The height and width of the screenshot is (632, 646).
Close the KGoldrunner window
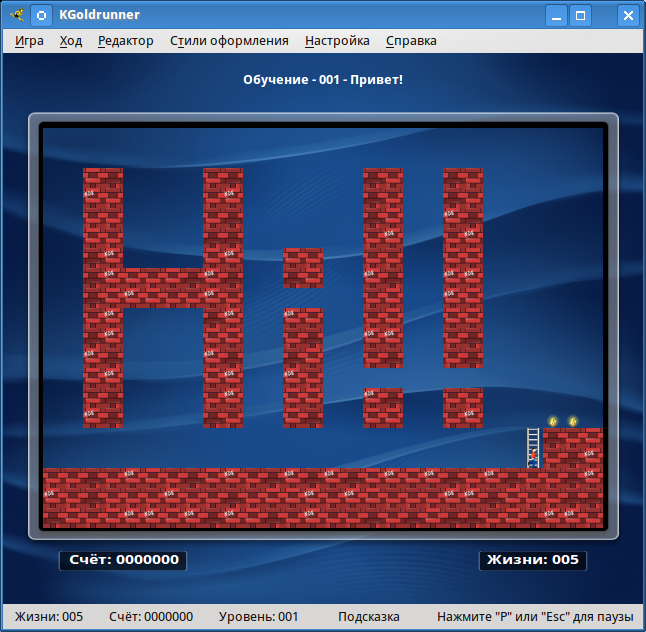coord(628,16)
